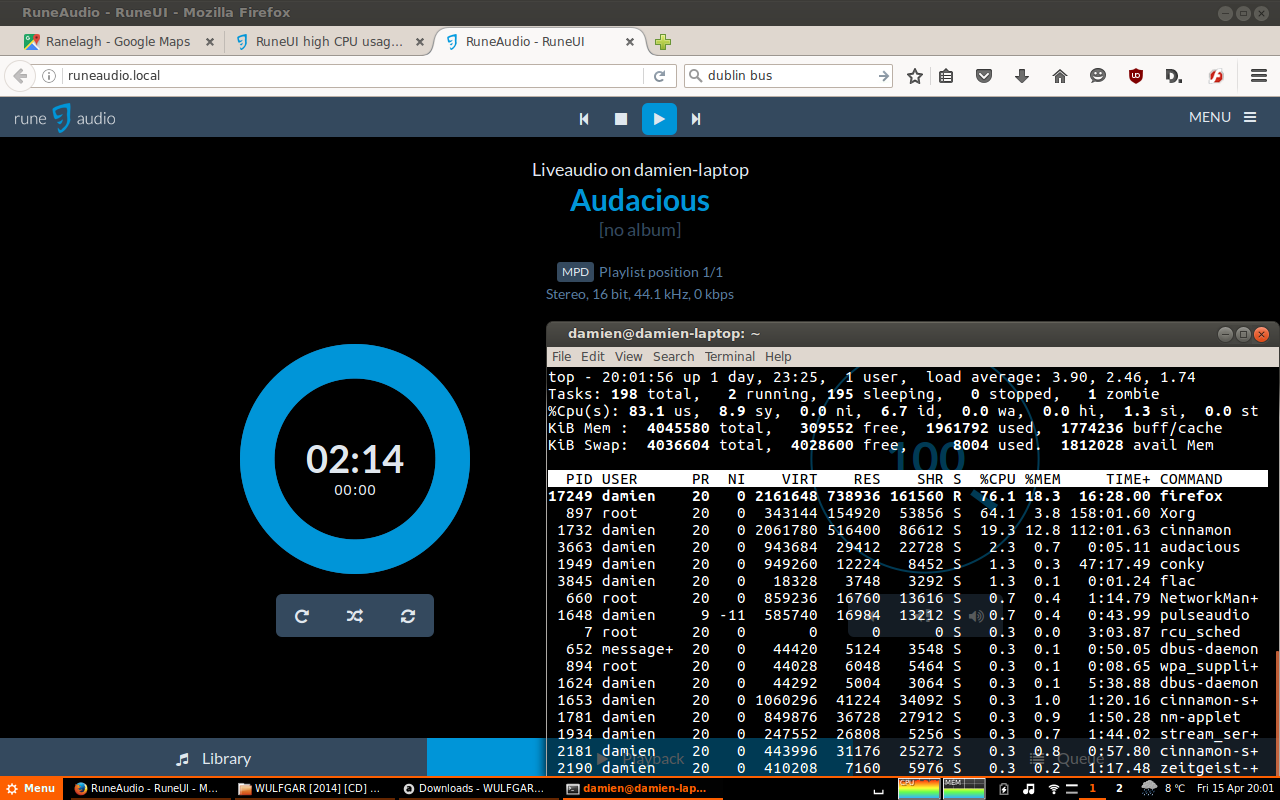
Task: Click the Firefox back button
Action: click(x=20, y=76)
